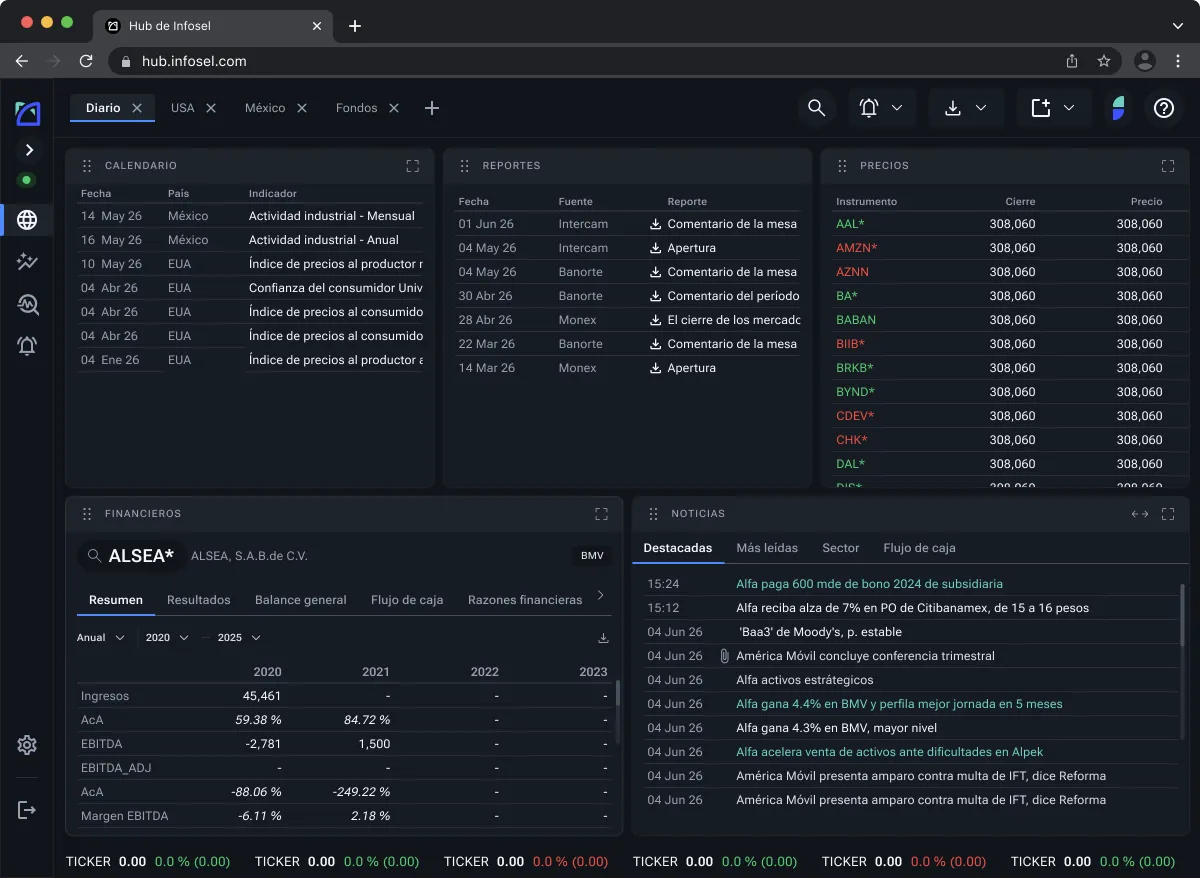Download Intercam Comentario de la mesa report
Image resolution: width=1200 pixels, height=880 pixels.
tap(656, 224)
